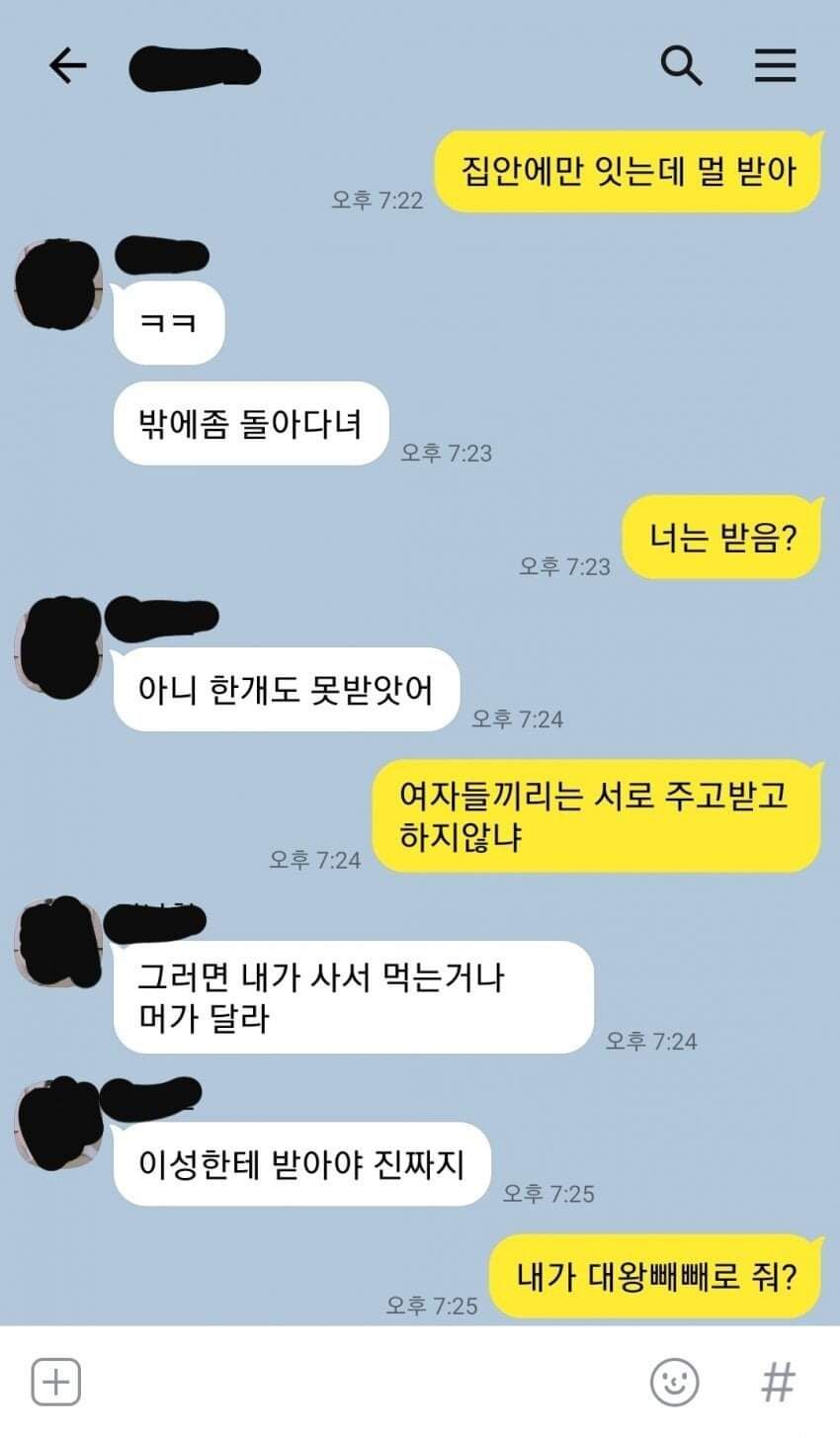The height and width of the screenshot is (1438, 840).
Task: Open chat search with magnifier icon
Action: [x=681, y=65]
